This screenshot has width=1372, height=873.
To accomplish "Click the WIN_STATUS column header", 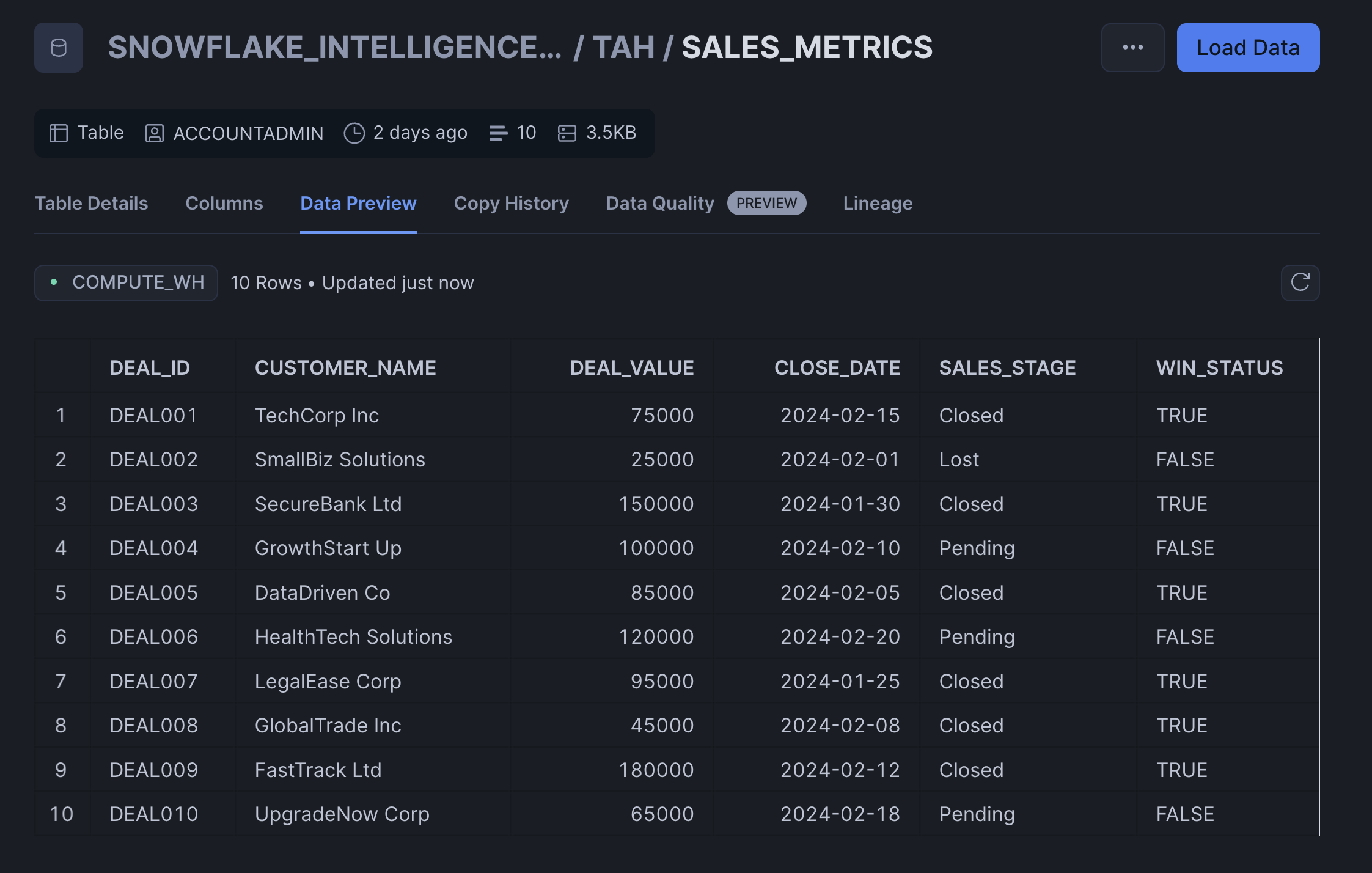I will [x=1219, y=367].
